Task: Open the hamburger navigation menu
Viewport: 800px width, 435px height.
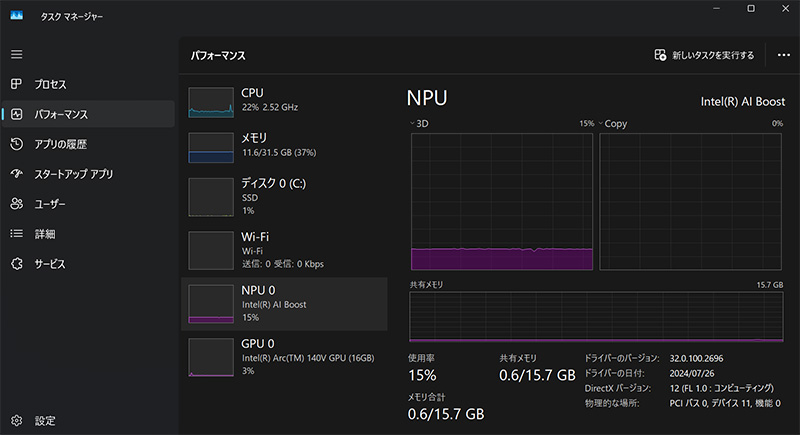Action: pyautogui.click(x=16, y=54)
